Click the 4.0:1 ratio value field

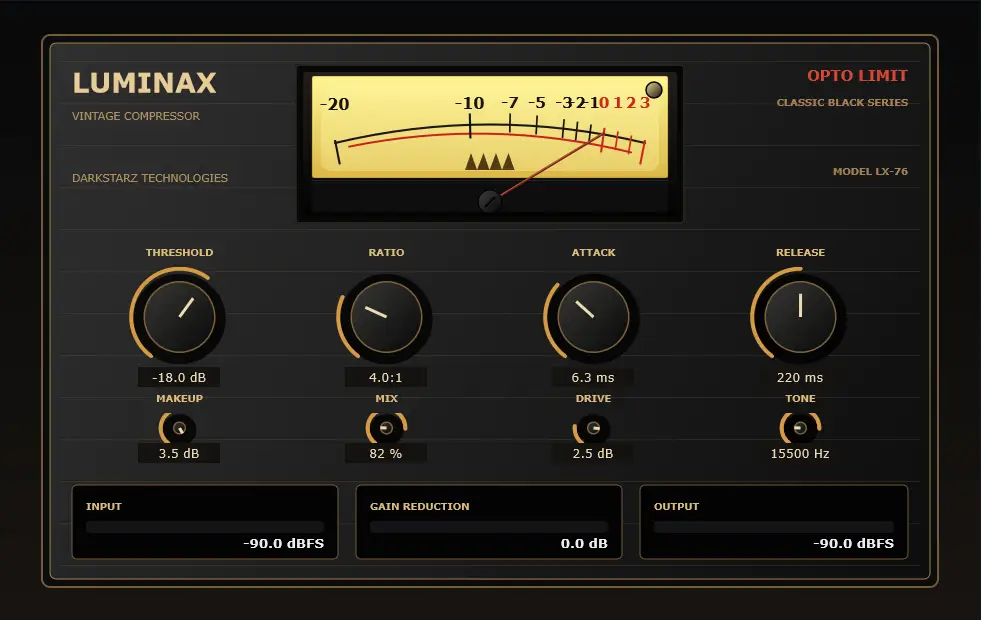(386, 377)
